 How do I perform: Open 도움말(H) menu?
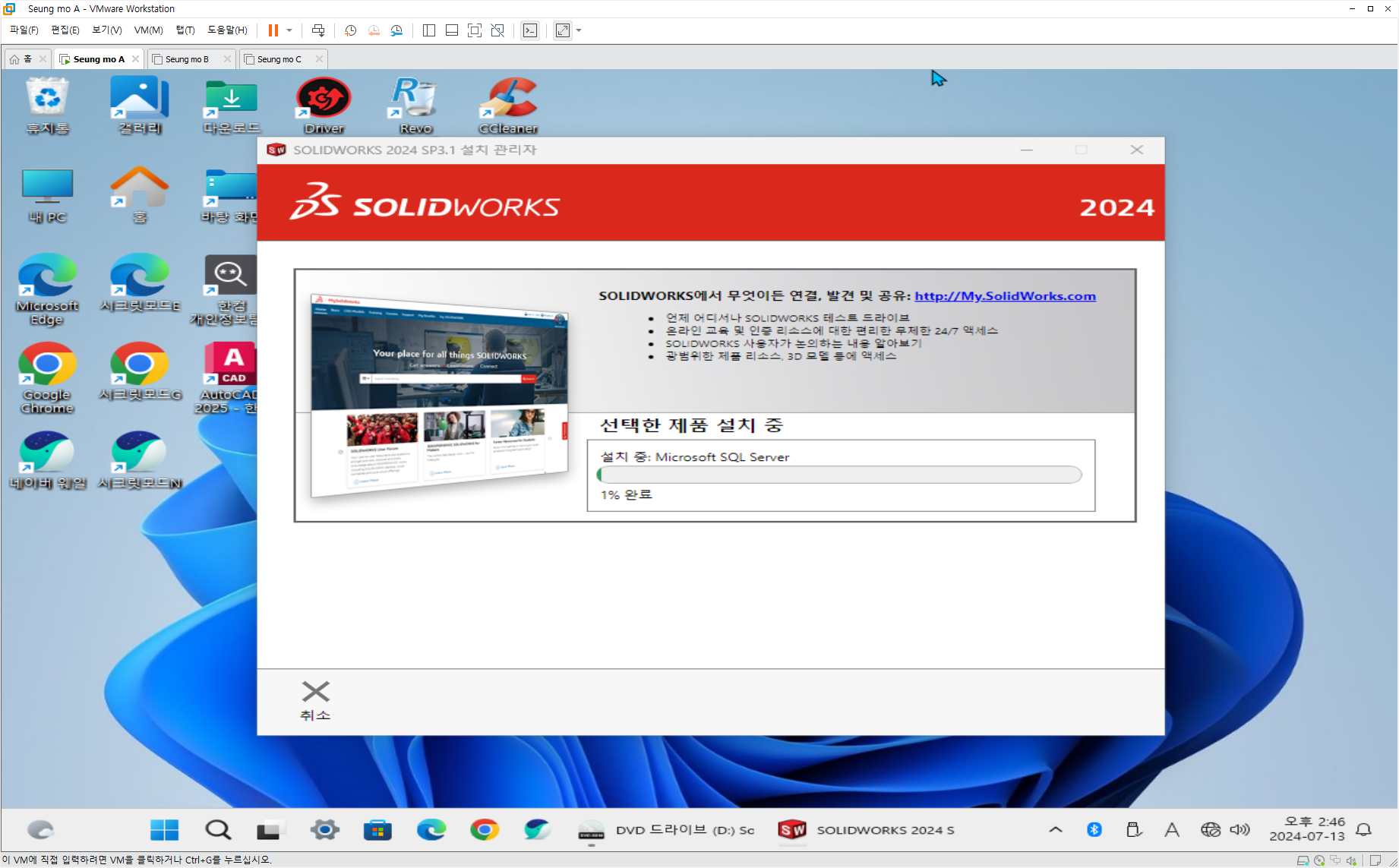pyautogui.click(x=227, y=30)
